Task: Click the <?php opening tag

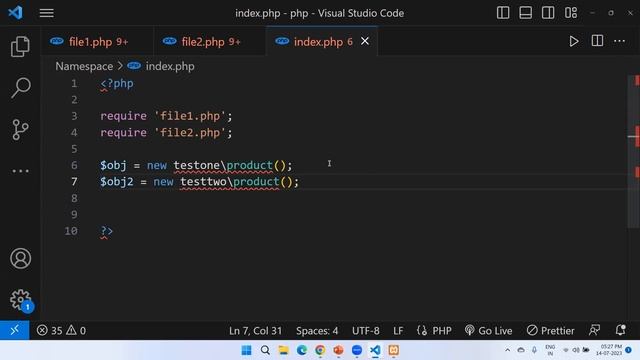Action: pos(117,83)
